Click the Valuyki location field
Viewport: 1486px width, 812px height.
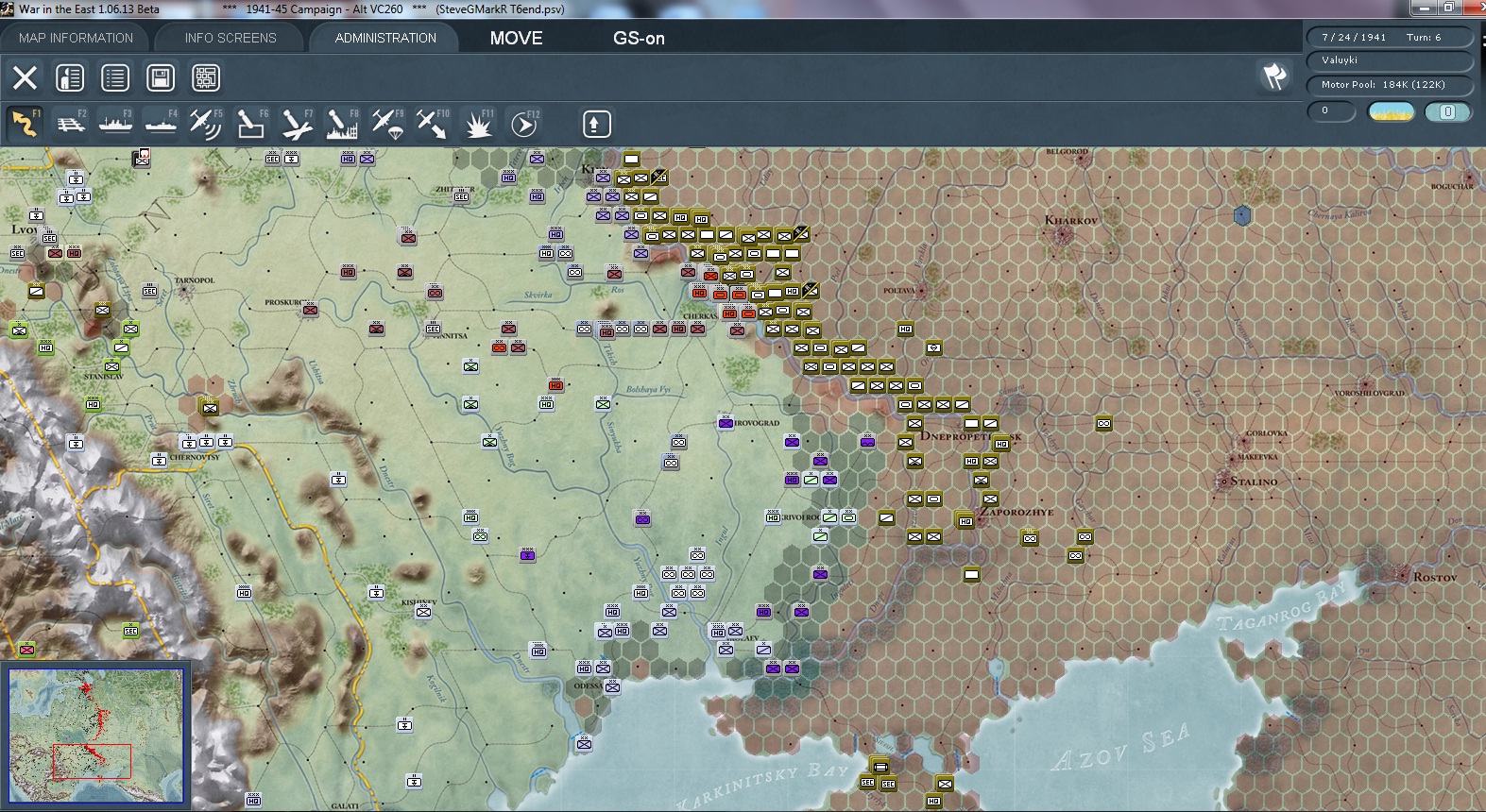1389,60
